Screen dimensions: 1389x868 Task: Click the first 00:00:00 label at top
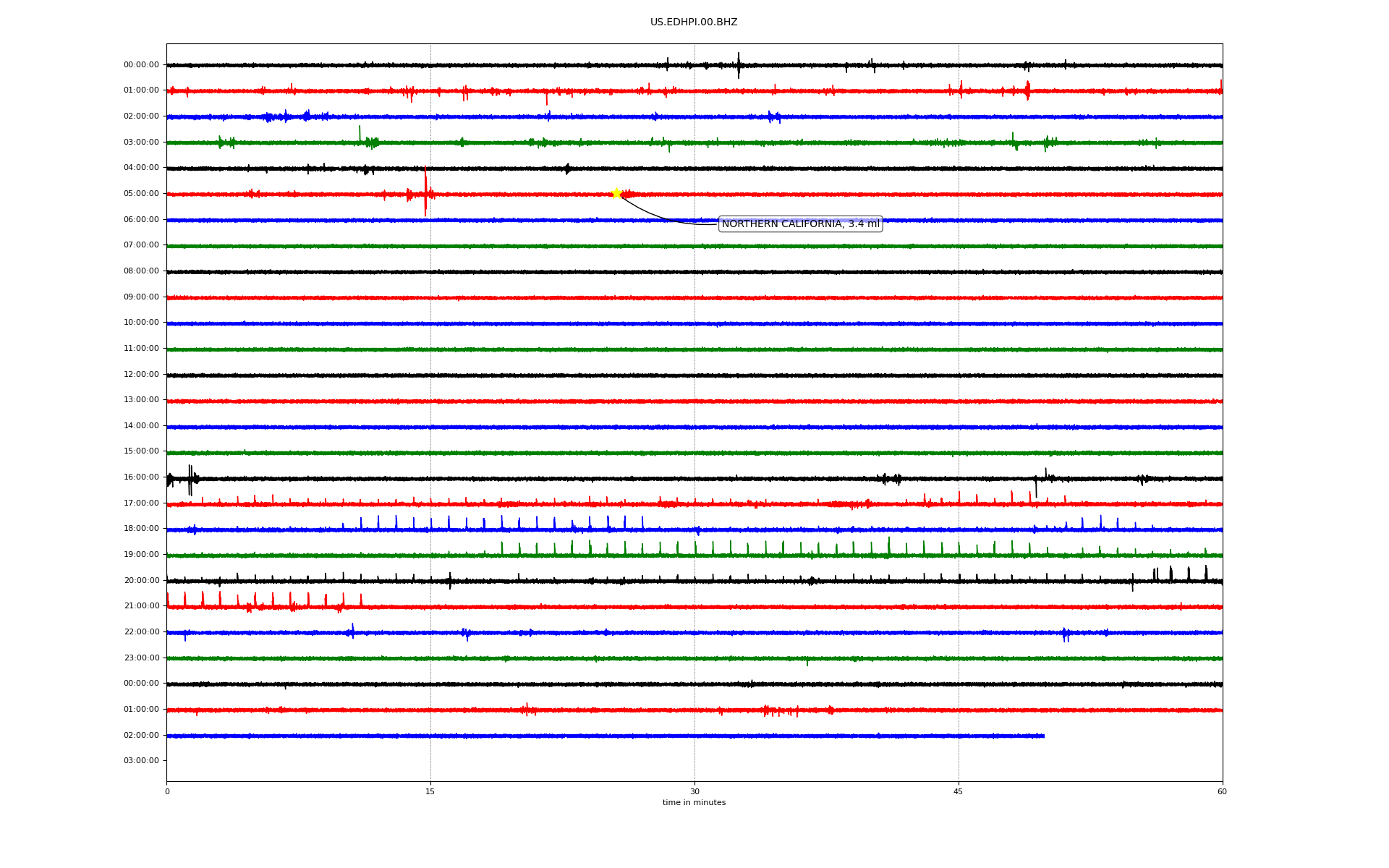coord(141,65)
